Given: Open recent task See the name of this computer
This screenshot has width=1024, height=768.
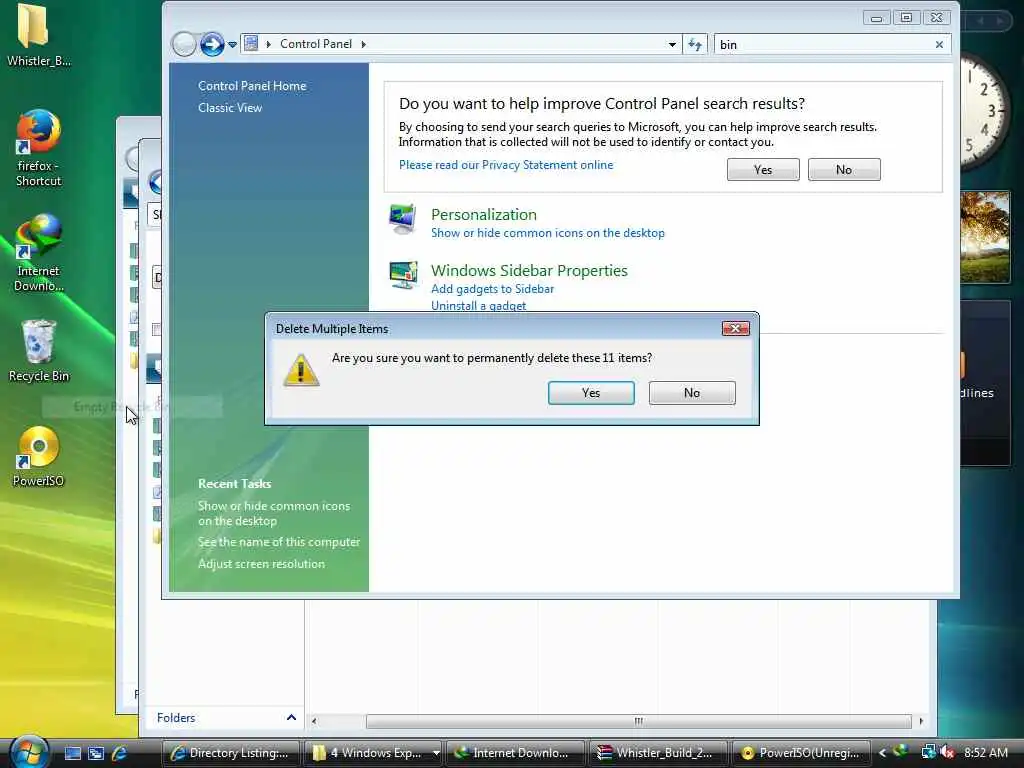Looking at the screenshot, I should [x=279, y=542].
